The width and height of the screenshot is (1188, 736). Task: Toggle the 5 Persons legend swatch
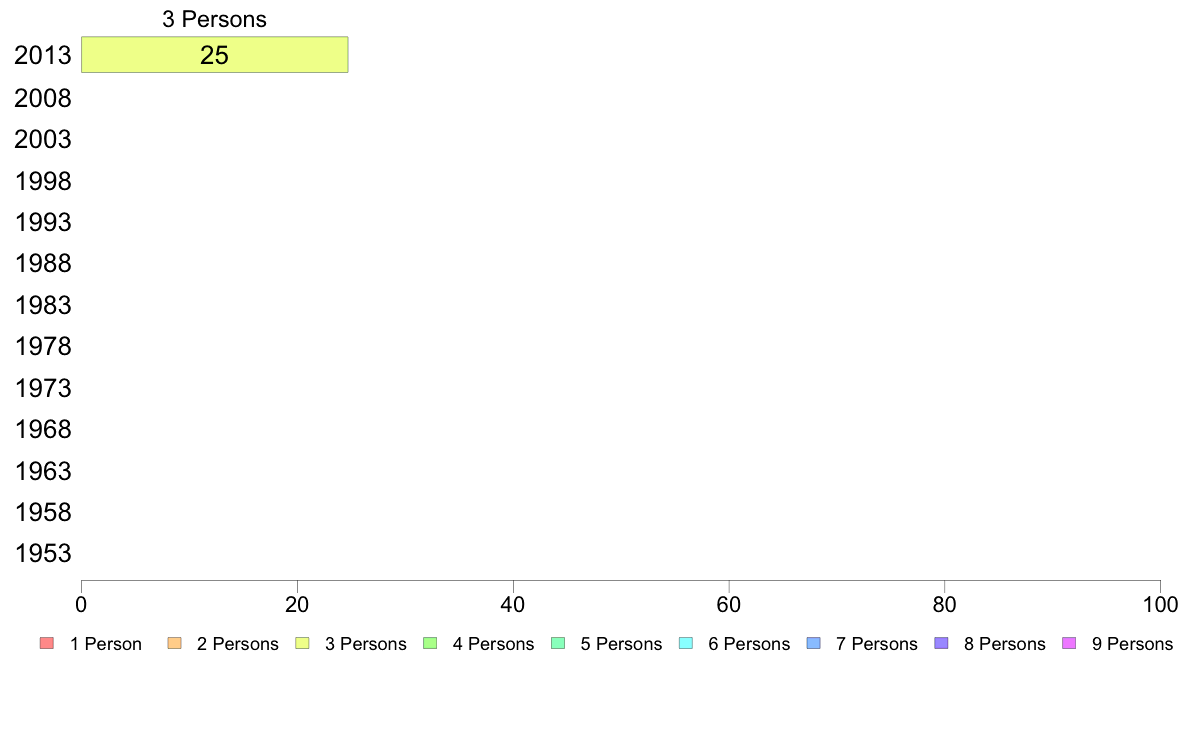pyautogui.click(x=558, y=644)
